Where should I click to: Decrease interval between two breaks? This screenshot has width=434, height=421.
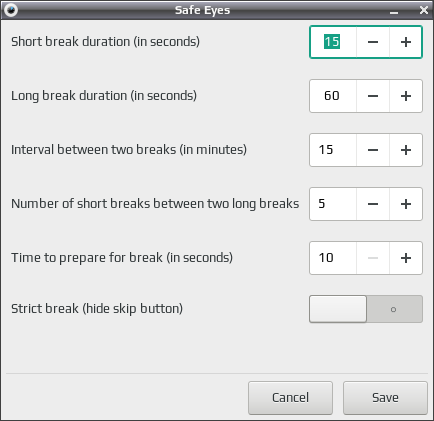click(x=373, y=150)
